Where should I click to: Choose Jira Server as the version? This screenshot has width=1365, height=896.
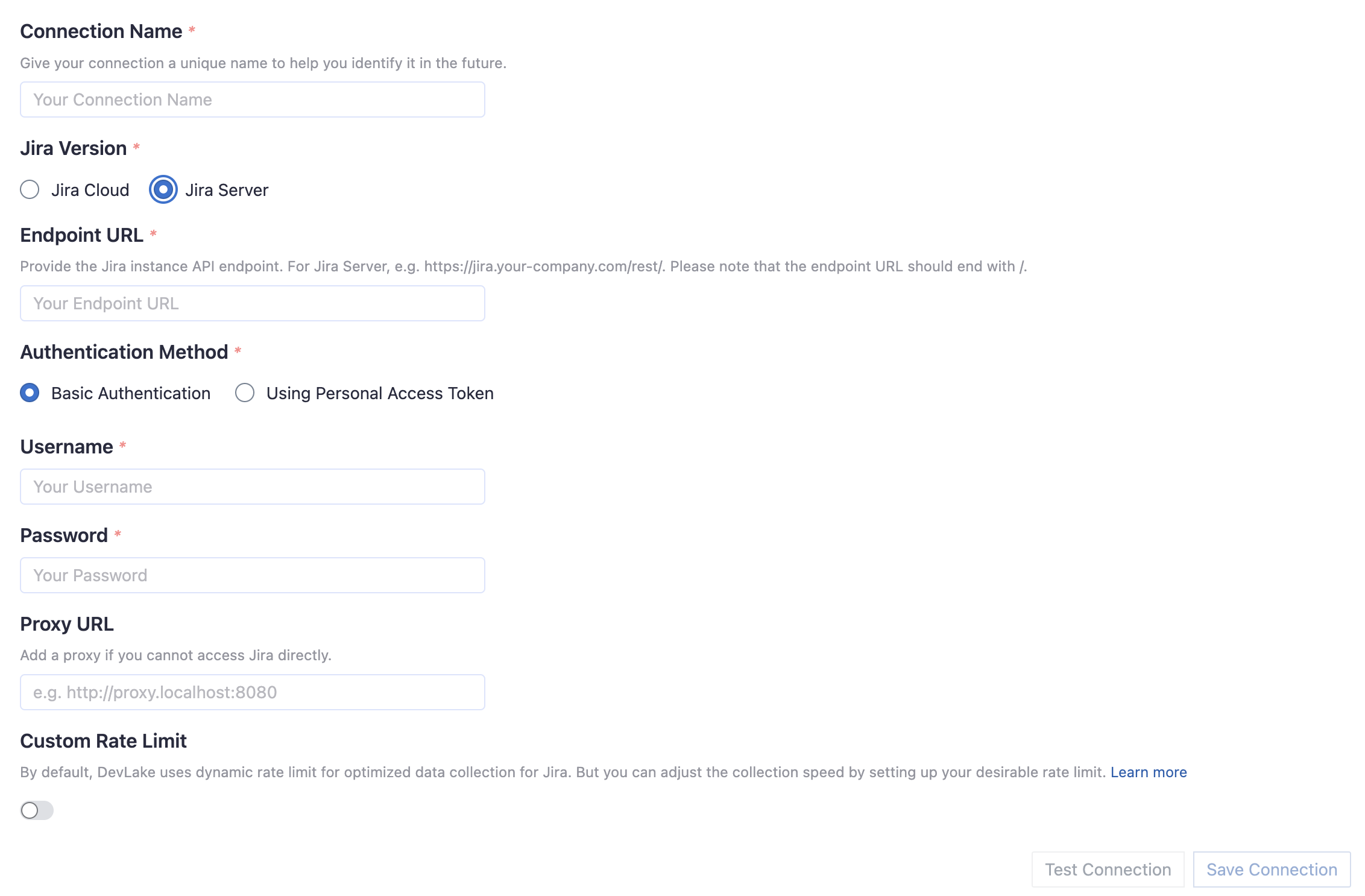coord(162,190)
